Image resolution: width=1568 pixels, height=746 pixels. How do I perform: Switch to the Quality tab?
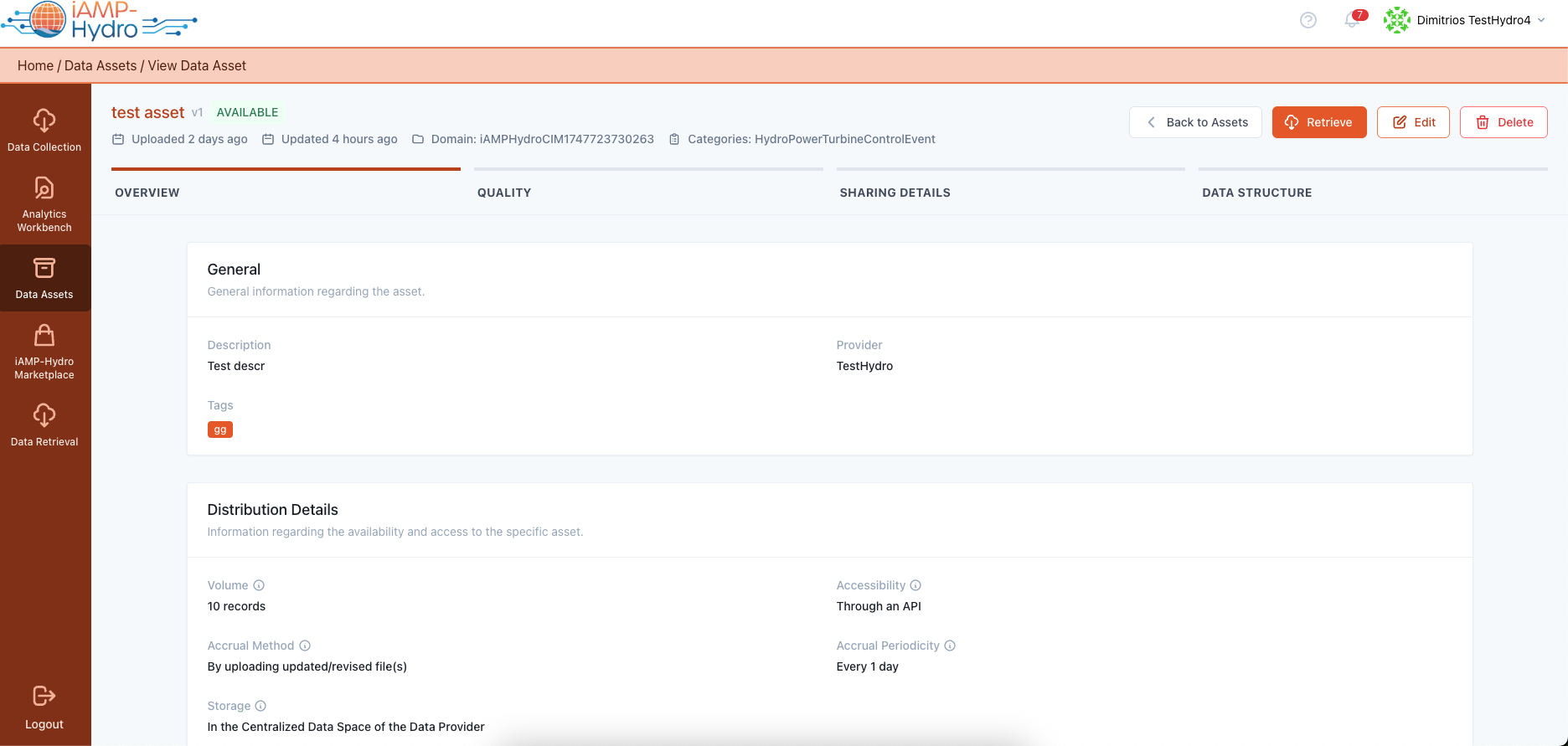pos(504,193)
